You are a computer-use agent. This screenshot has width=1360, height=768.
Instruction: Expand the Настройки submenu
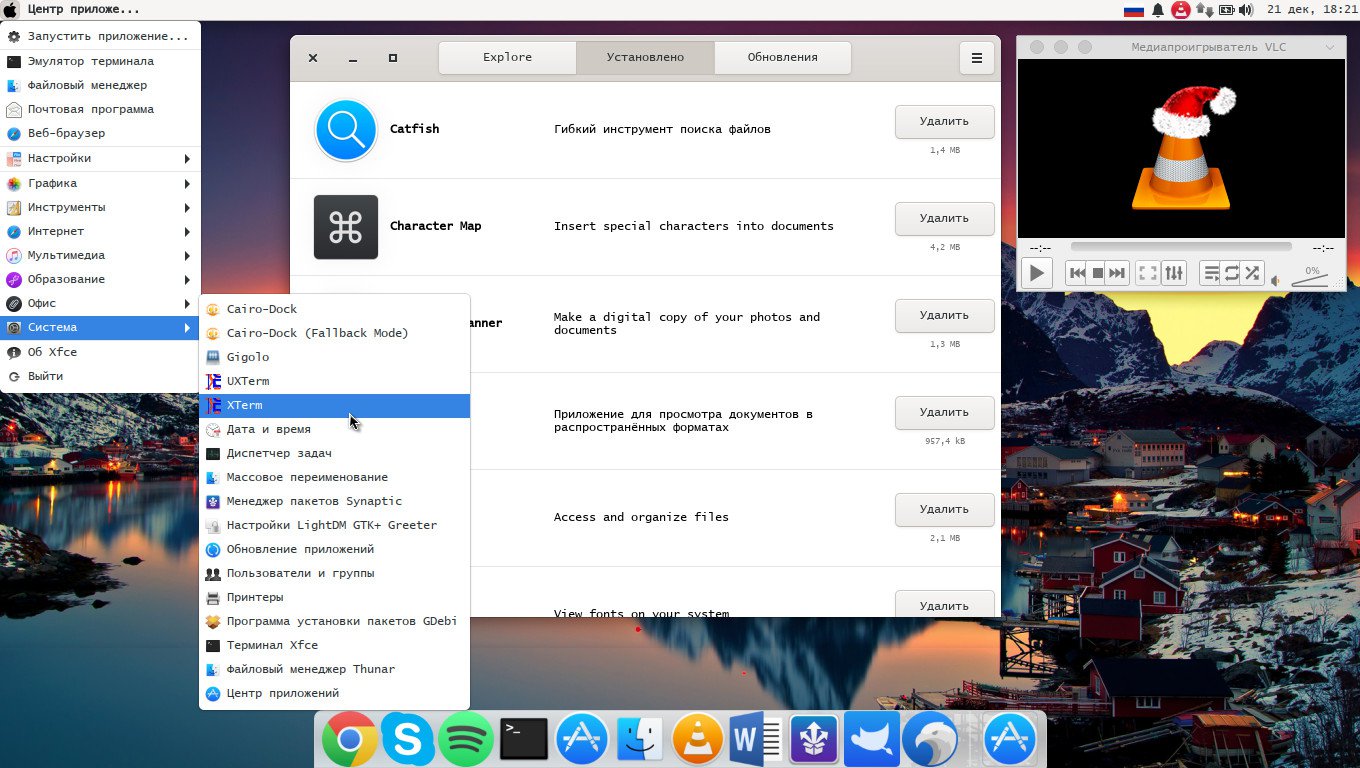100,158
